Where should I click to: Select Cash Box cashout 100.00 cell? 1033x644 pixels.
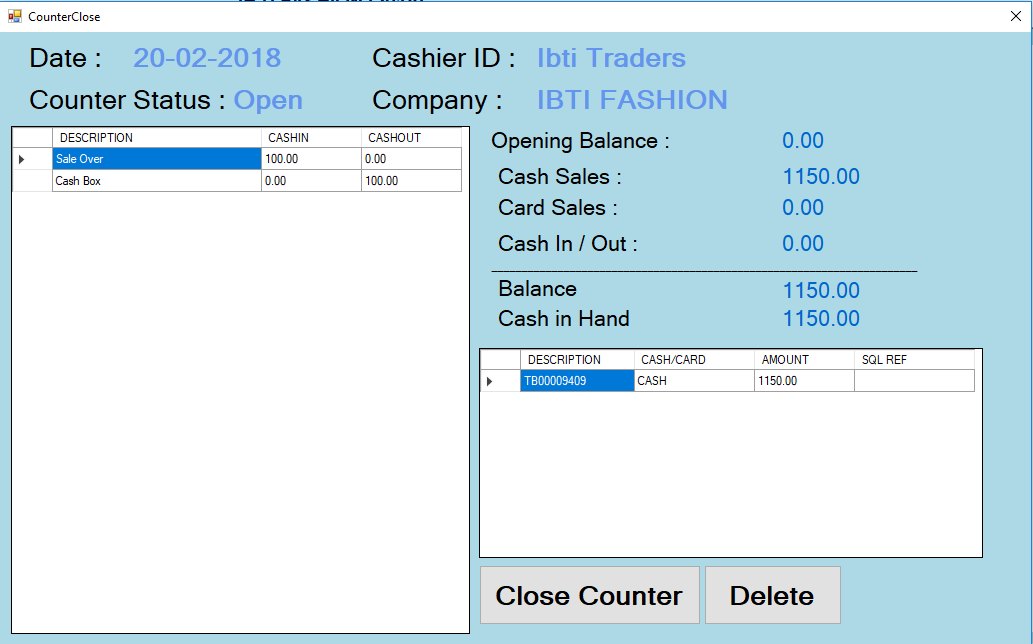tap(411, 181)
